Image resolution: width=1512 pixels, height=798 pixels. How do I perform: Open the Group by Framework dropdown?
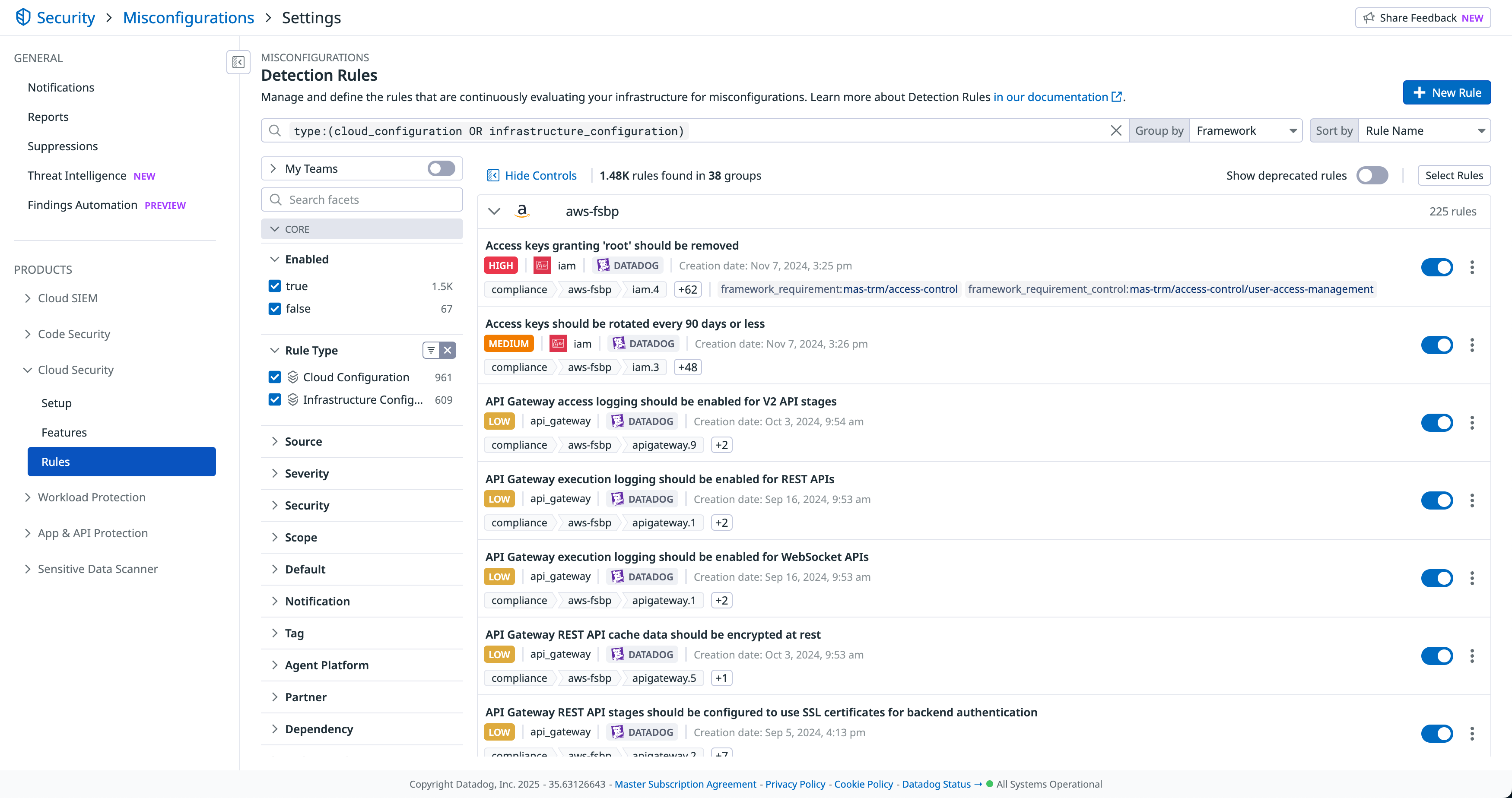[1245, 131]
